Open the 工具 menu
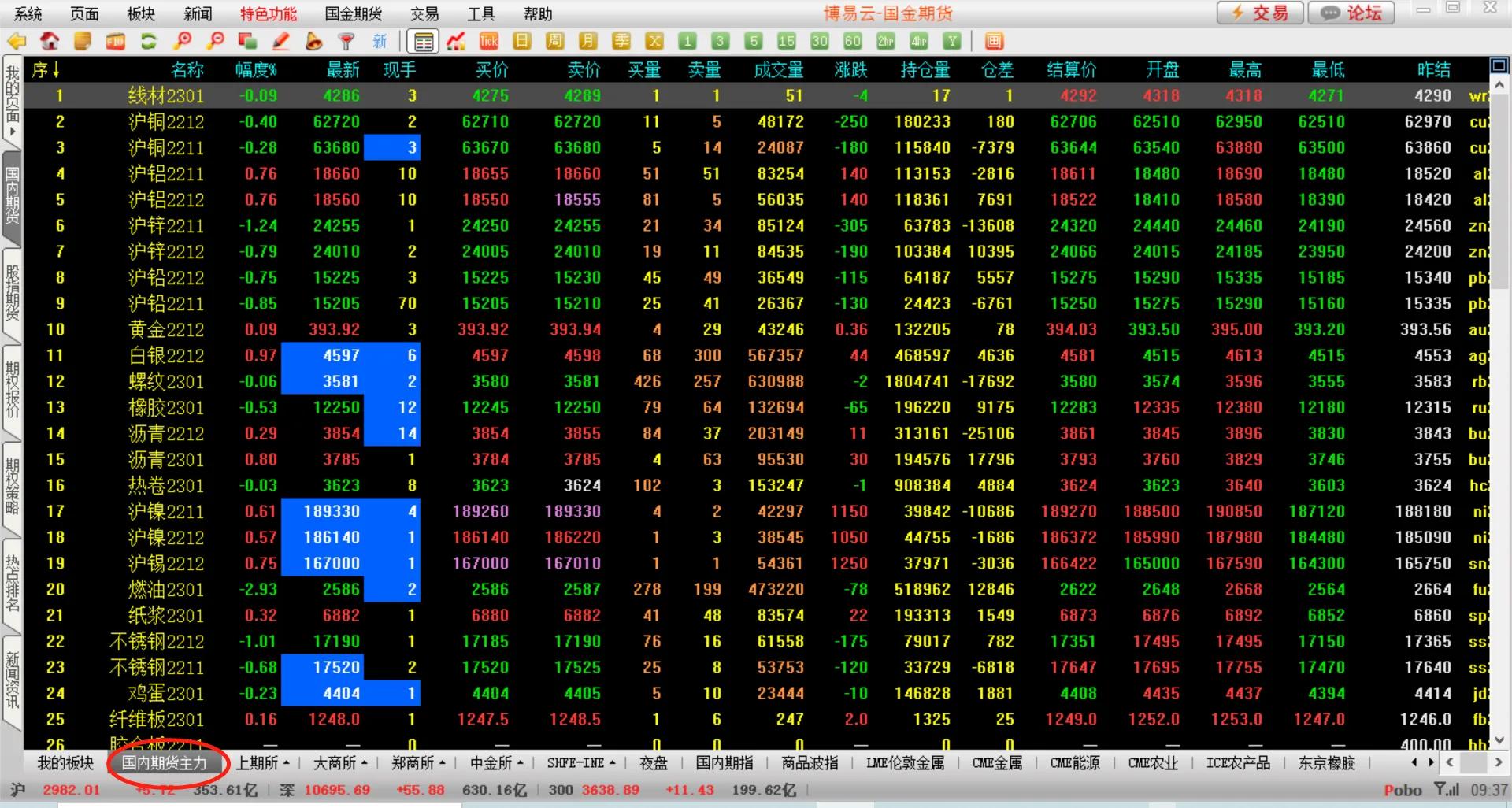The width and height of the screenshot is (1512, 808). pyautogui.click(x=481, y=13)
